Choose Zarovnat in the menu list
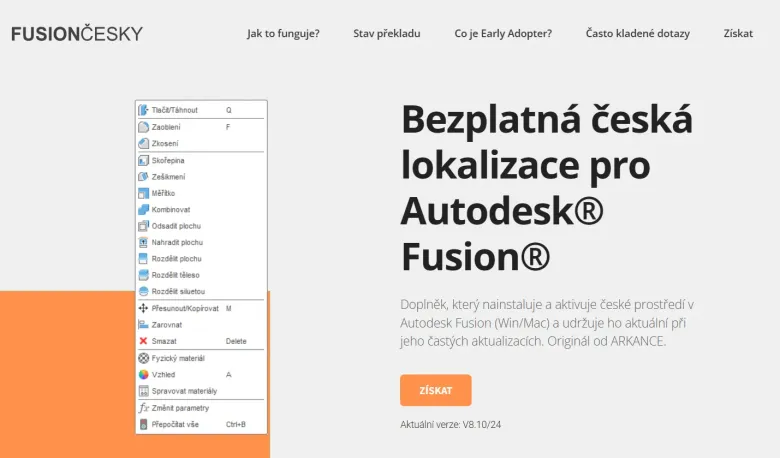 [201, 325]
